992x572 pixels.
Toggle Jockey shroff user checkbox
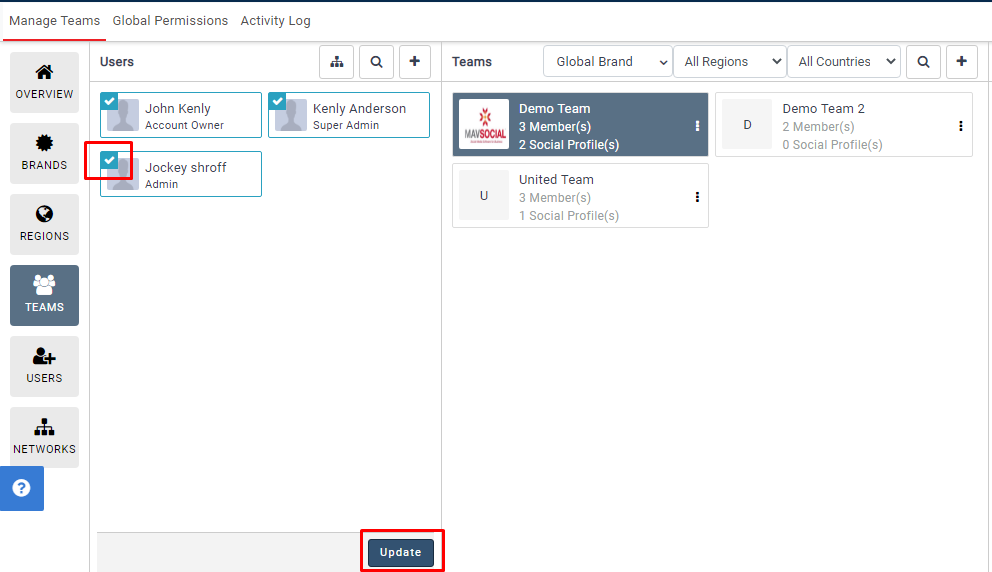click(x=109, y=160)
